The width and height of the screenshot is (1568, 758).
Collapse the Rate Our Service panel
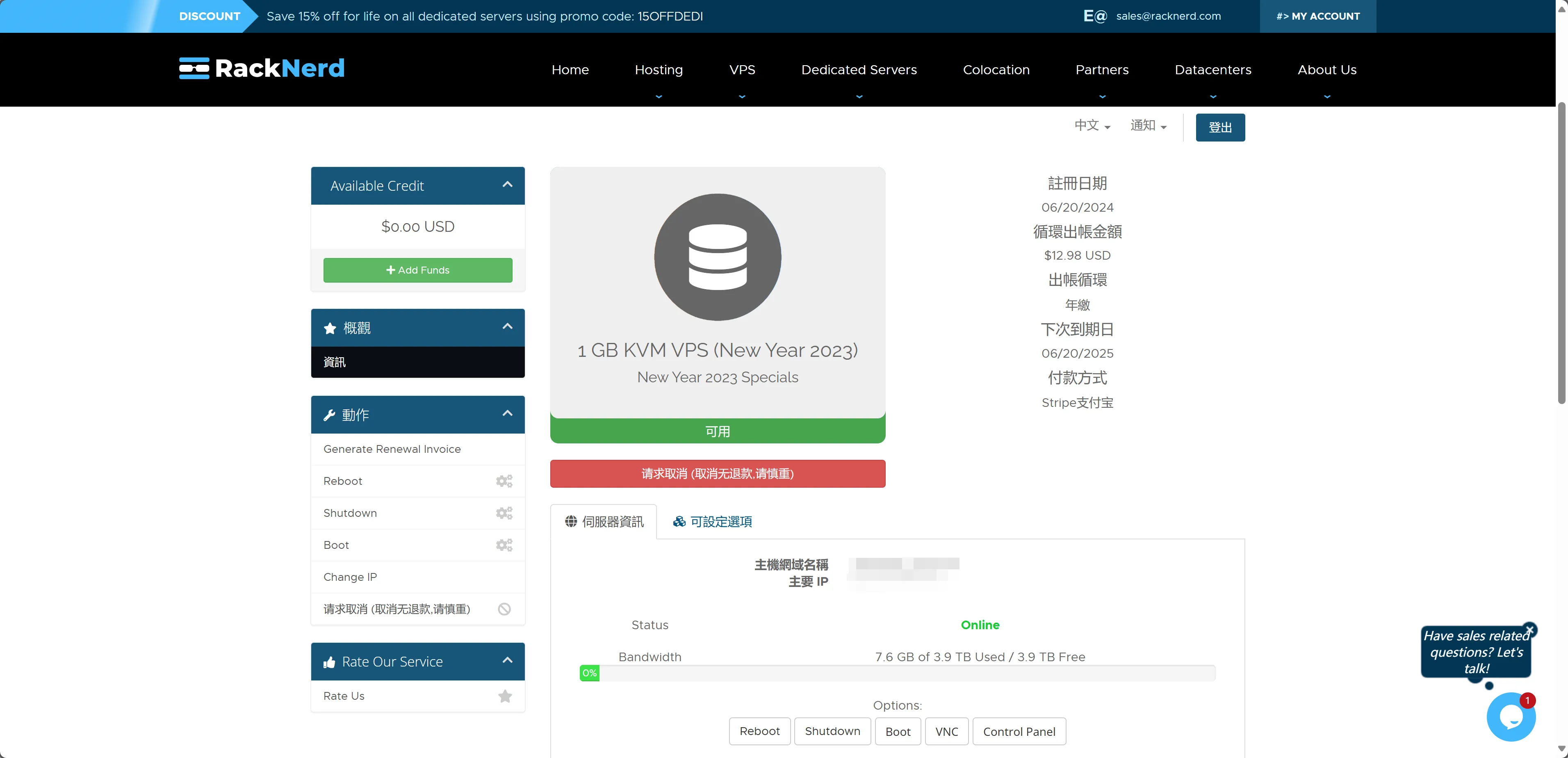tap(507, 661)
